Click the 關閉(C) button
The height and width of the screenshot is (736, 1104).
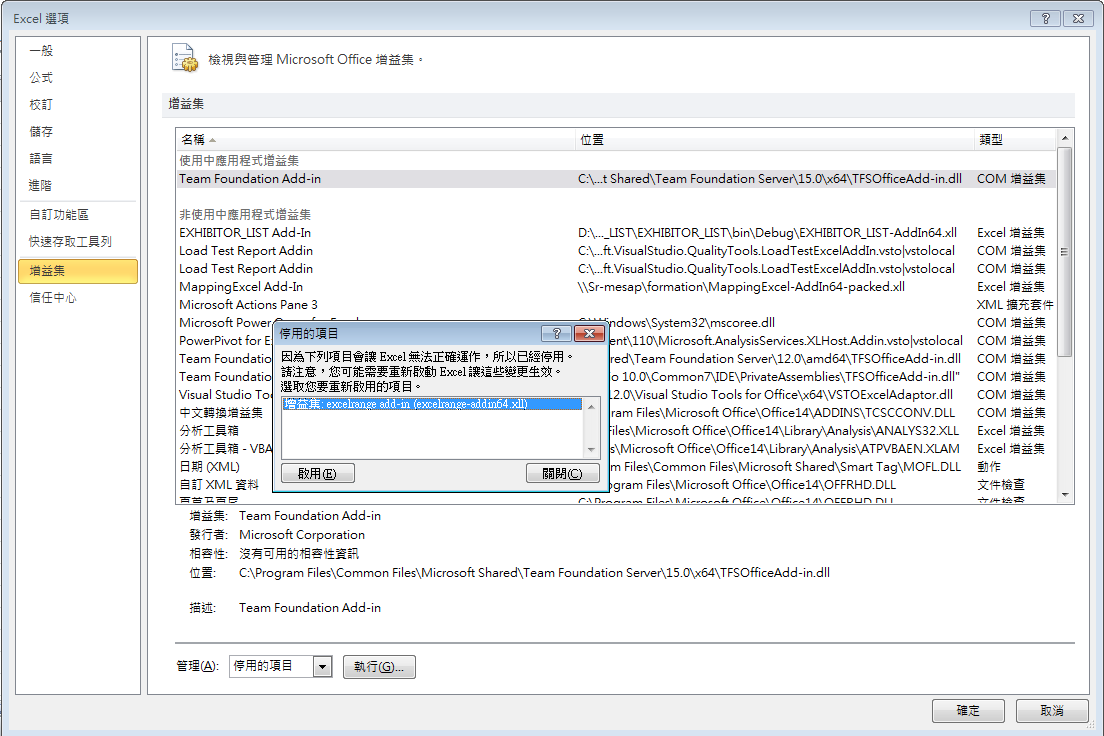click(x=562, y=473)
